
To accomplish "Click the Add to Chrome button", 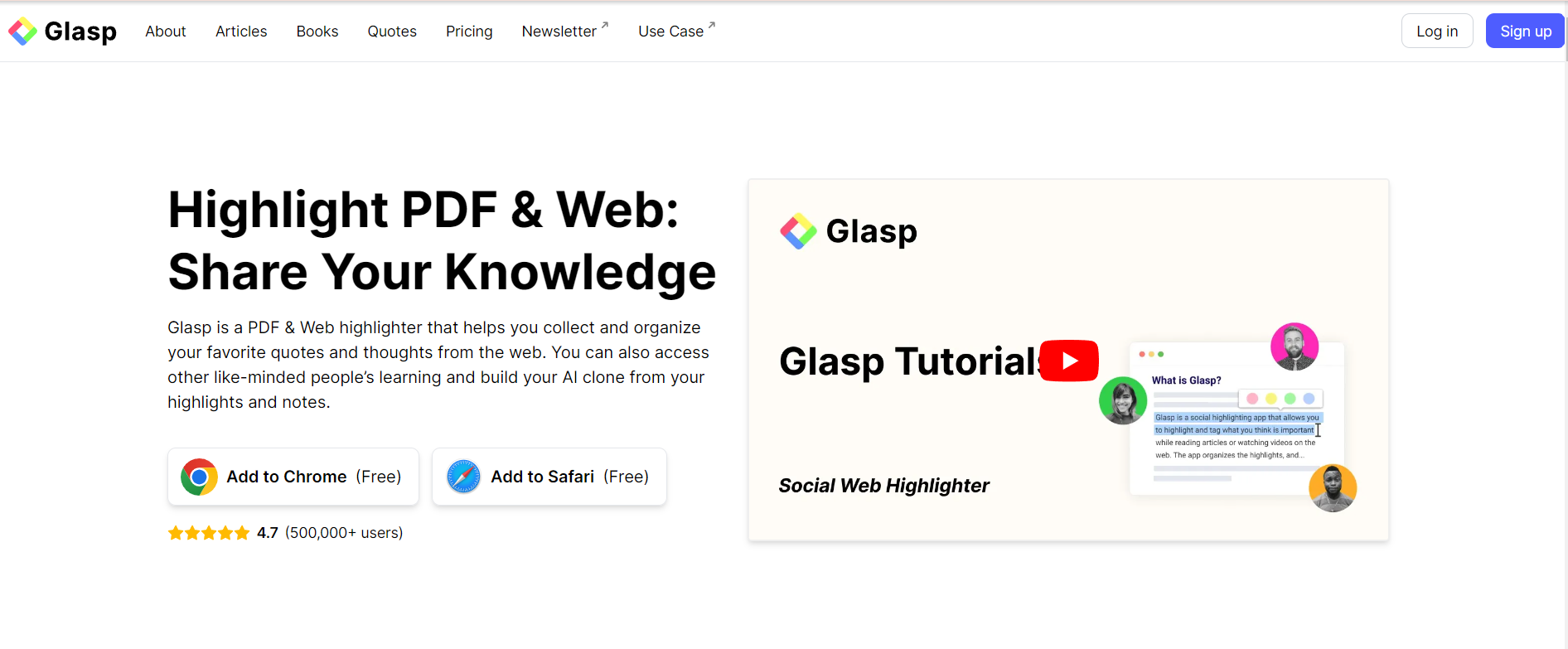I will coord(293,477).
